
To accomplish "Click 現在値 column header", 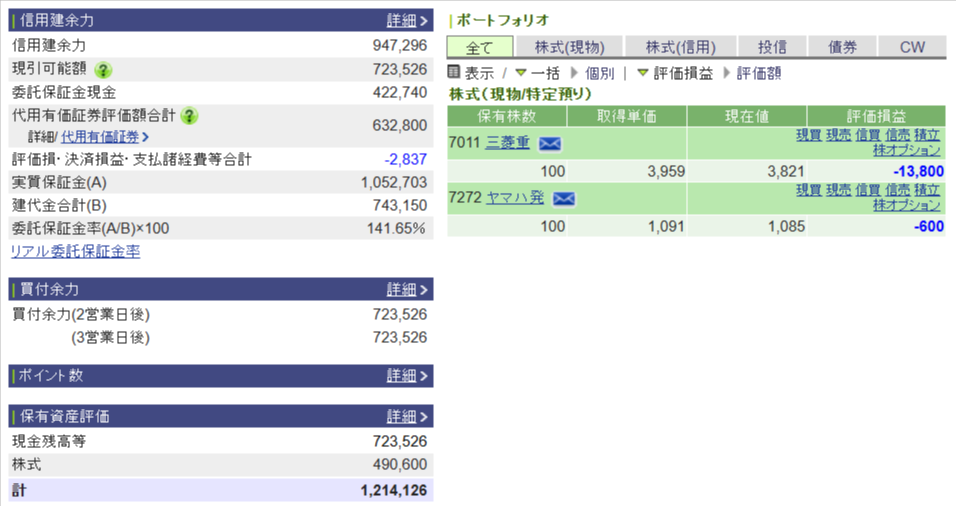I will click(747, 116).
